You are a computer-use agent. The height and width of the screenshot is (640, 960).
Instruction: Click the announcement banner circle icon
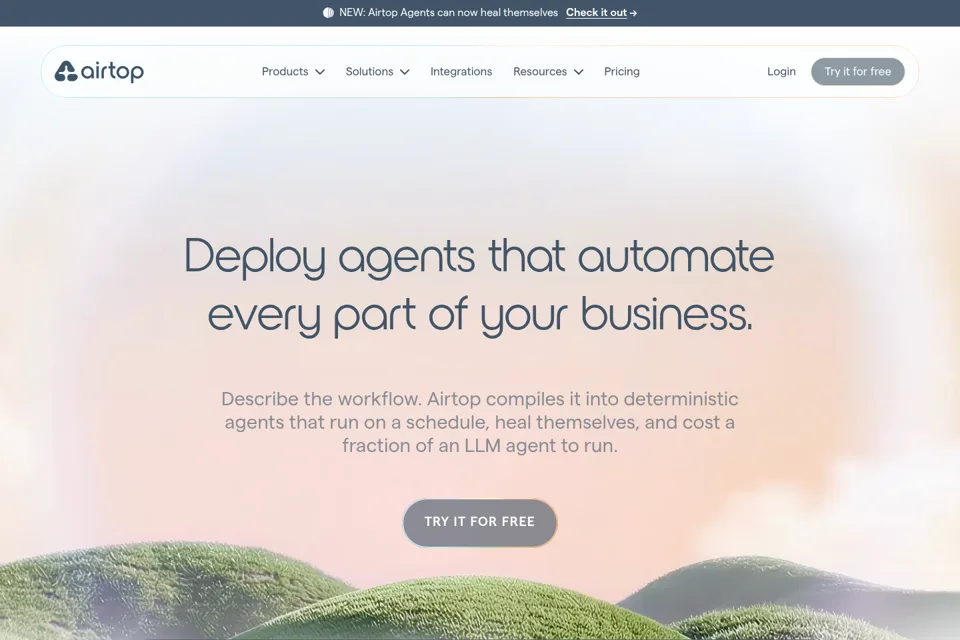328,13
